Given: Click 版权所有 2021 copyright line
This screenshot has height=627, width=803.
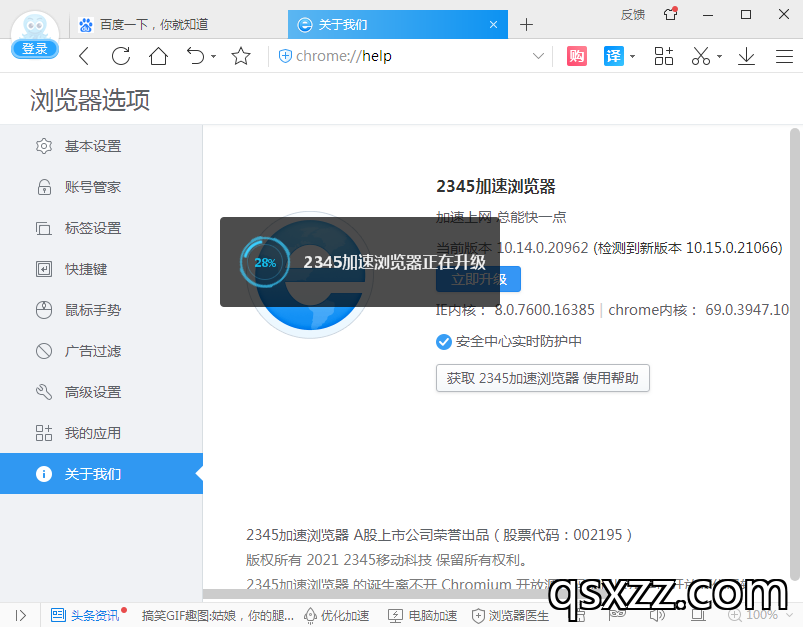Looking at the screenshot, I should pos(387,560).
